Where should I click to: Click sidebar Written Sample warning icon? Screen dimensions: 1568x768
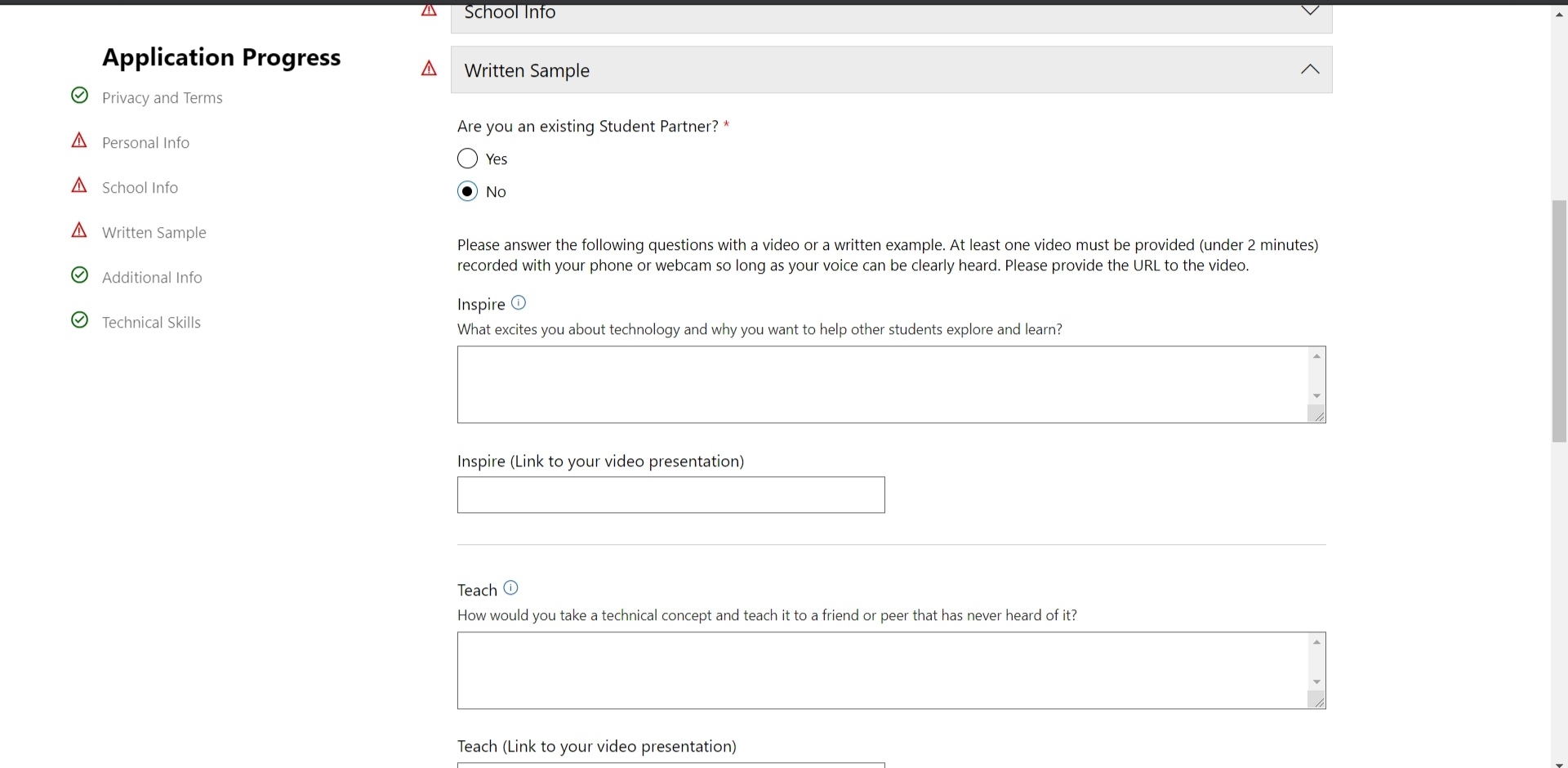(x=79, y=231)
